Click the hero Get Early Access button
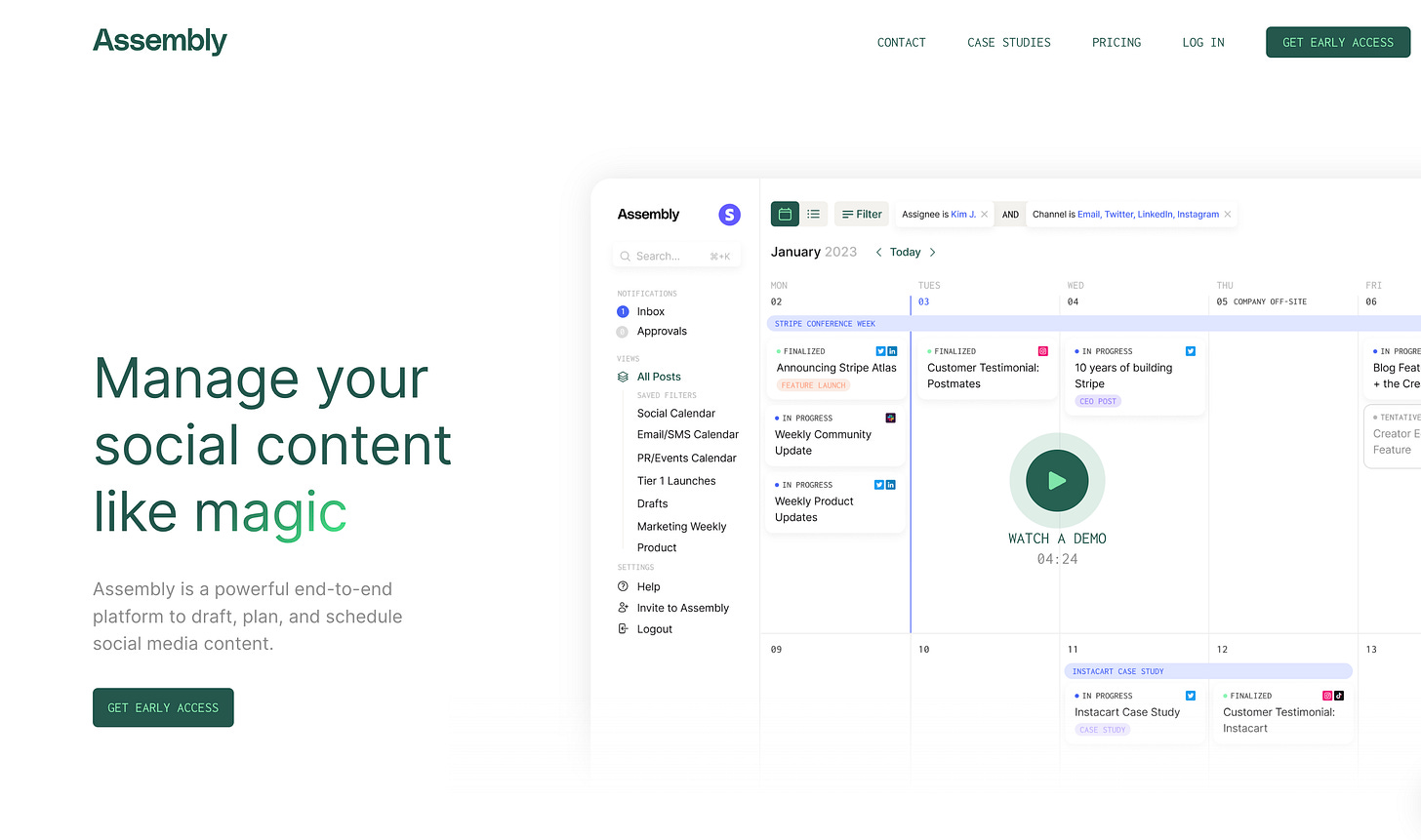The height and width of the screenshot is (840, 1421). [x=163, y=707]
